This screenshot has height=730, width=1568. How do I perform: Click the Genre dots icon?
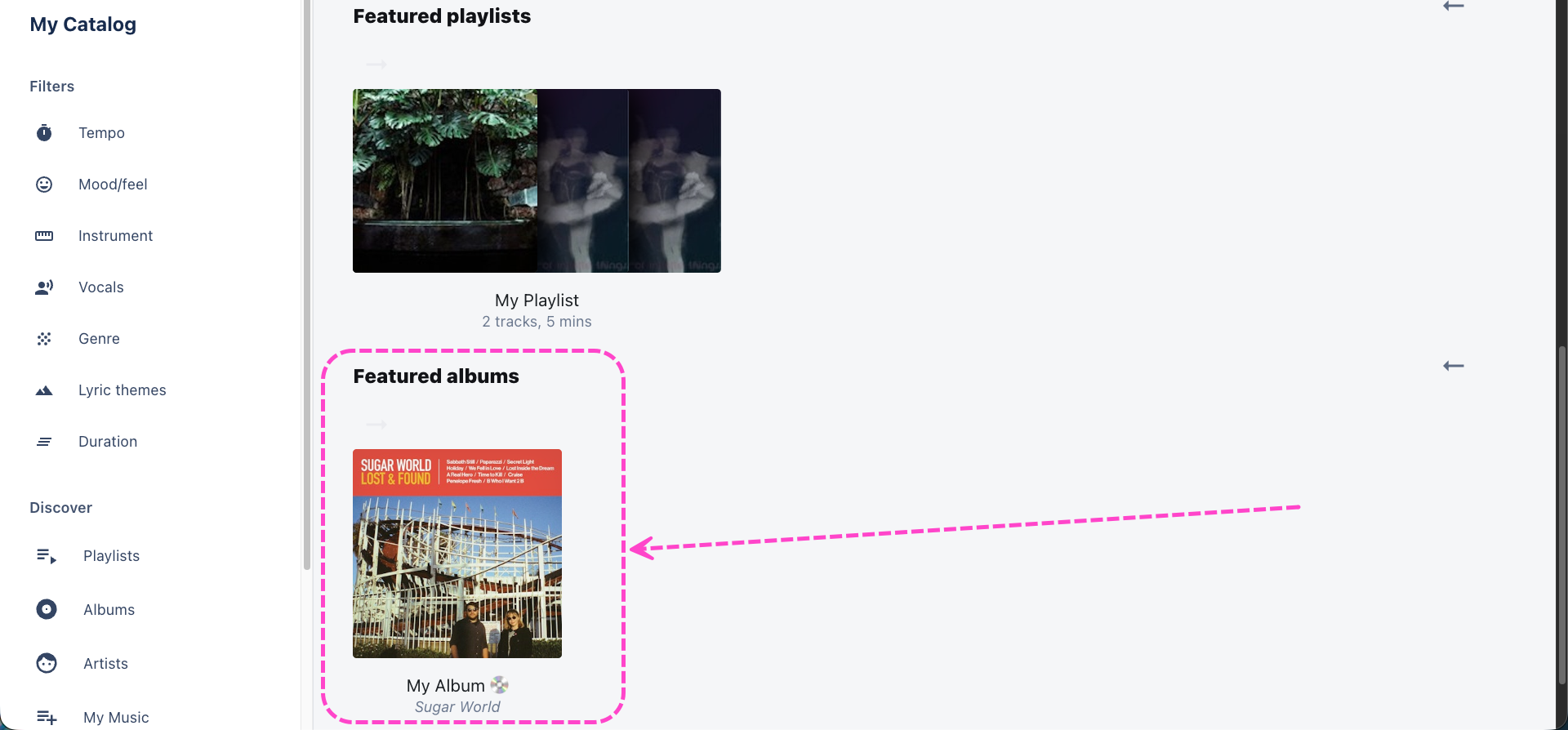[44, 339]
